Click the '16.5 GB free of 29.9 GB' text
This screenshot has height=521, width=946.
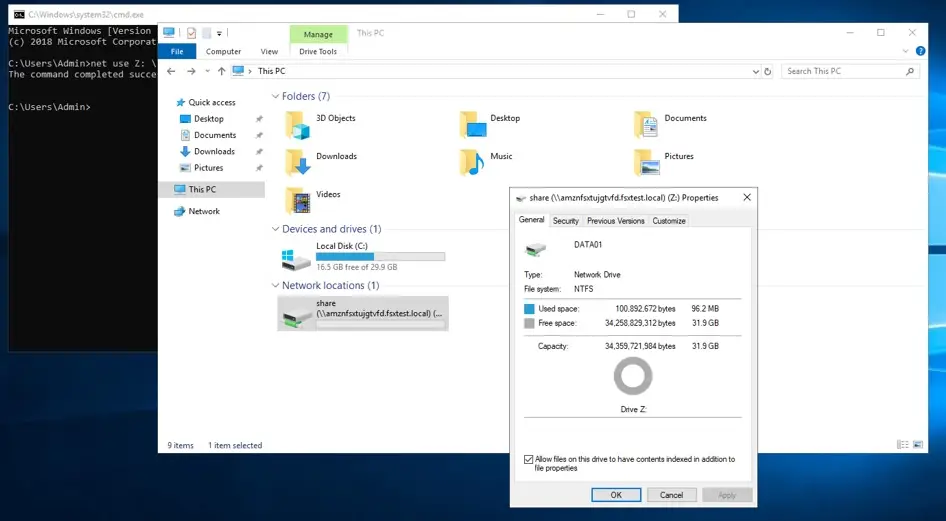(357, 267)
